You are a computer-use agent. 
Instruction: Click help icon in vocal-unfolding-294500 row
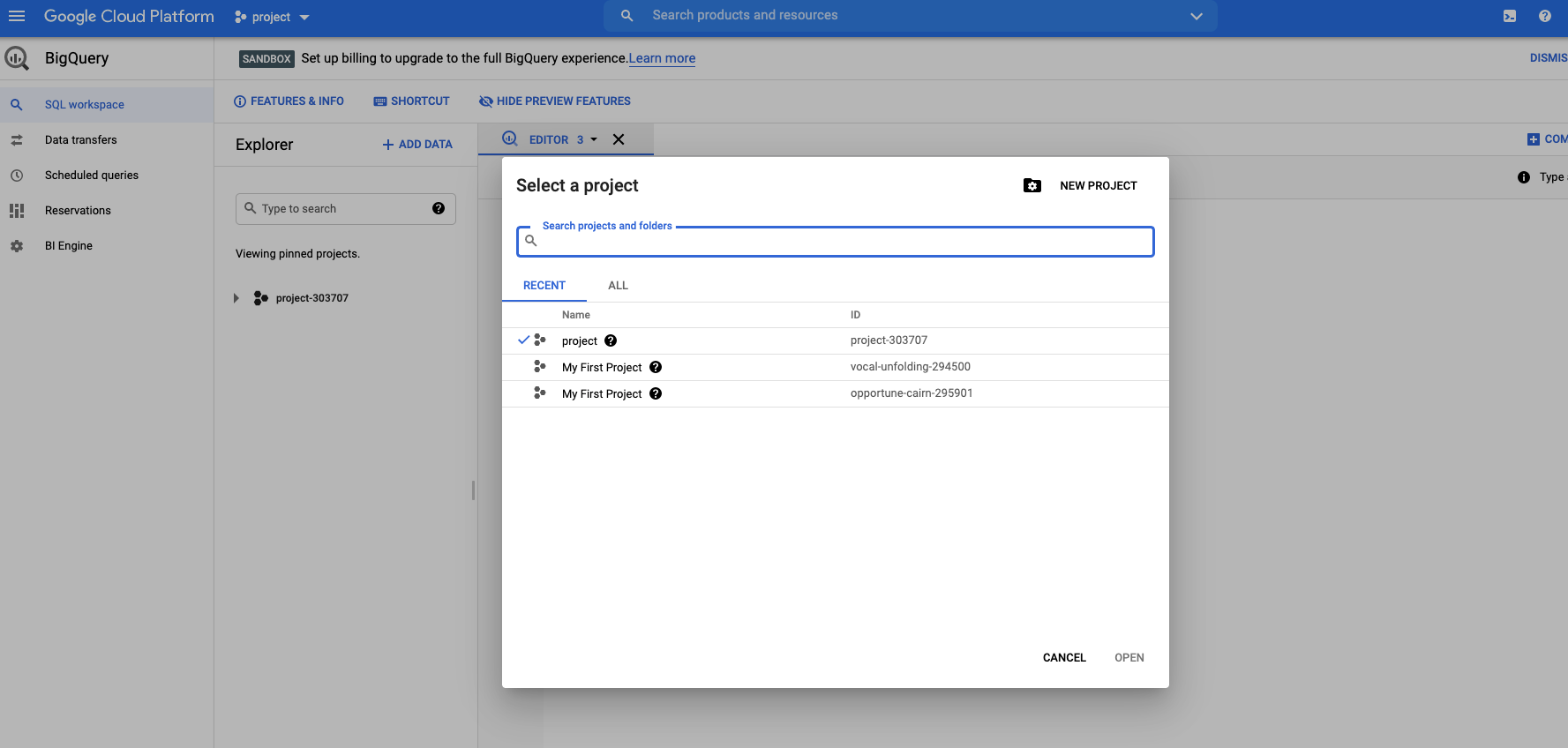pyautogui.click(x=656, y=367)
